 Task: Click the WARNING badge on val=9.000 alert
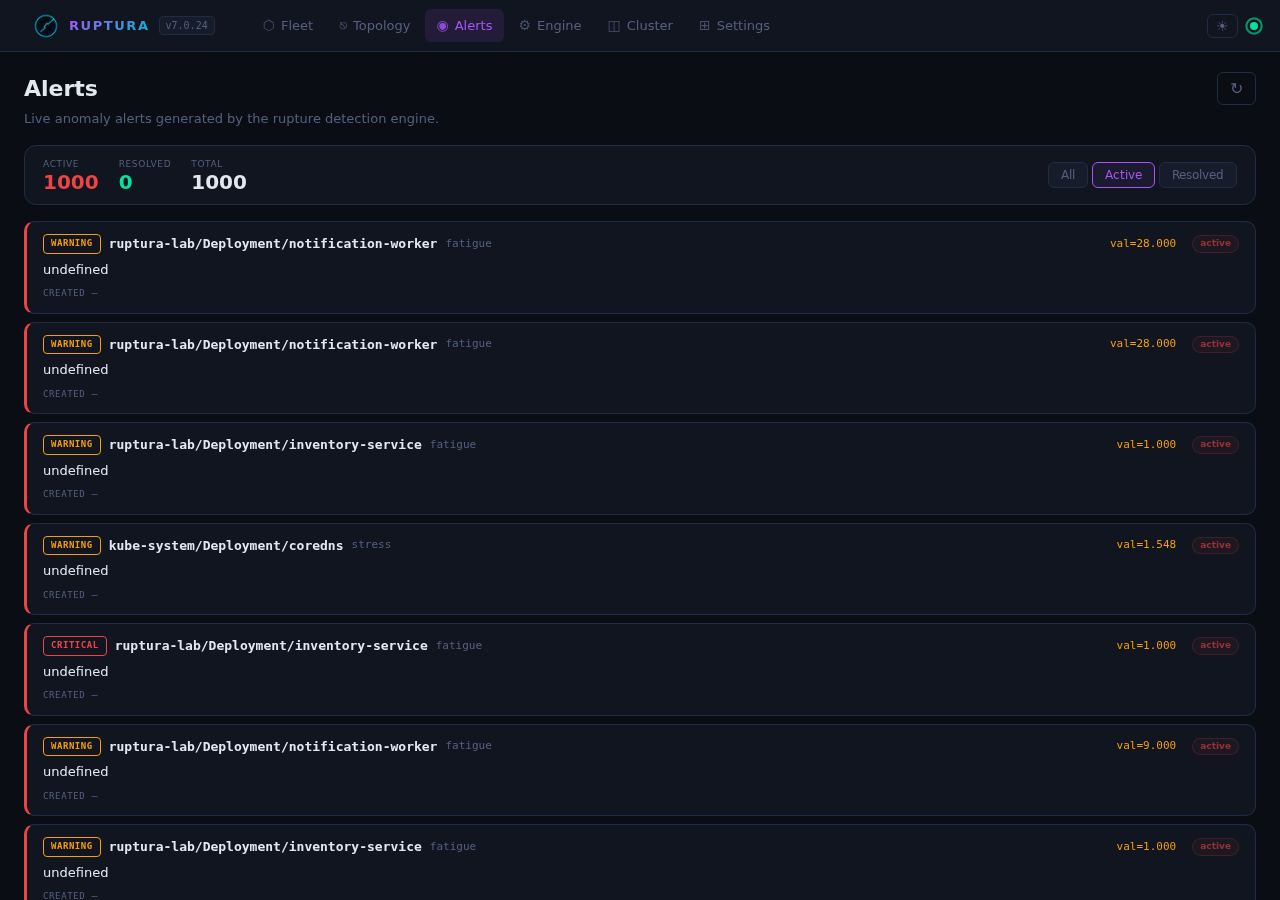click(72, 746)
